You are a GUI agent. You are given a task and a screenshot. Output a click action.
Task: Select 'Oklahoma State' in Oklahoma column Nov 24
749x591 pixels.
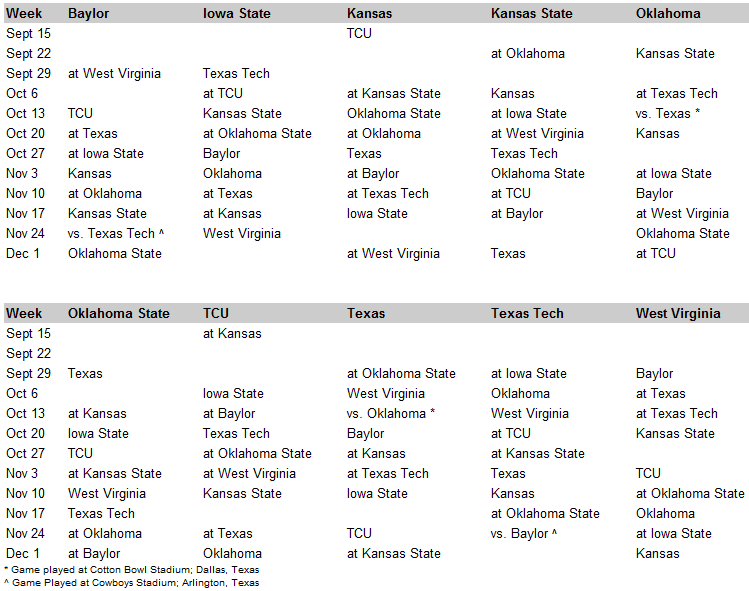pos(683,234)
